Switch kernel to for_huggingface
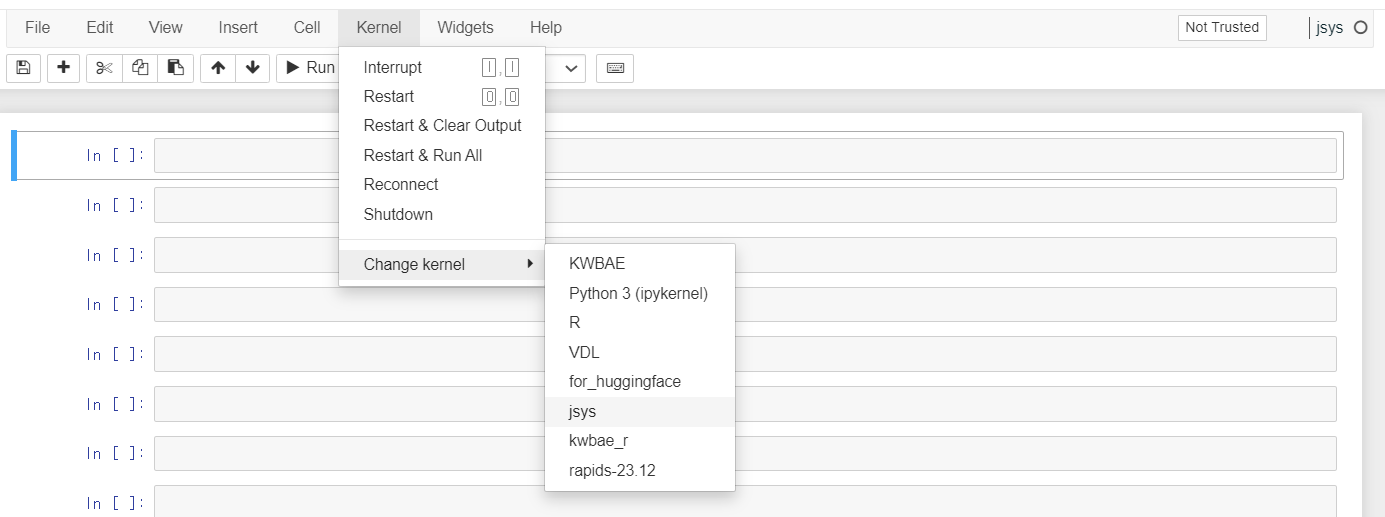Screen dimensions: 1385x517 640,382
